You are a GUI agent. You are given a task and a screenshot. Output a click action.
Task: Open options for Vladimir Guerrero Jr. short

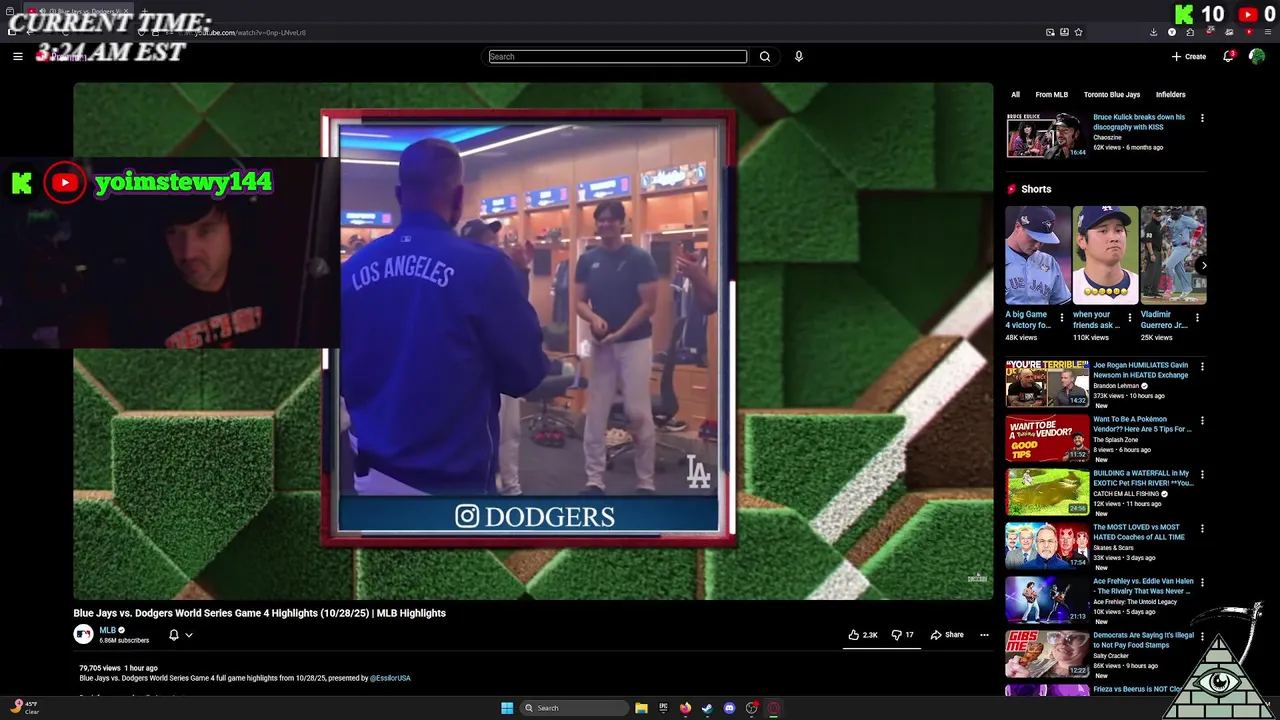[x=1197, y=318]
